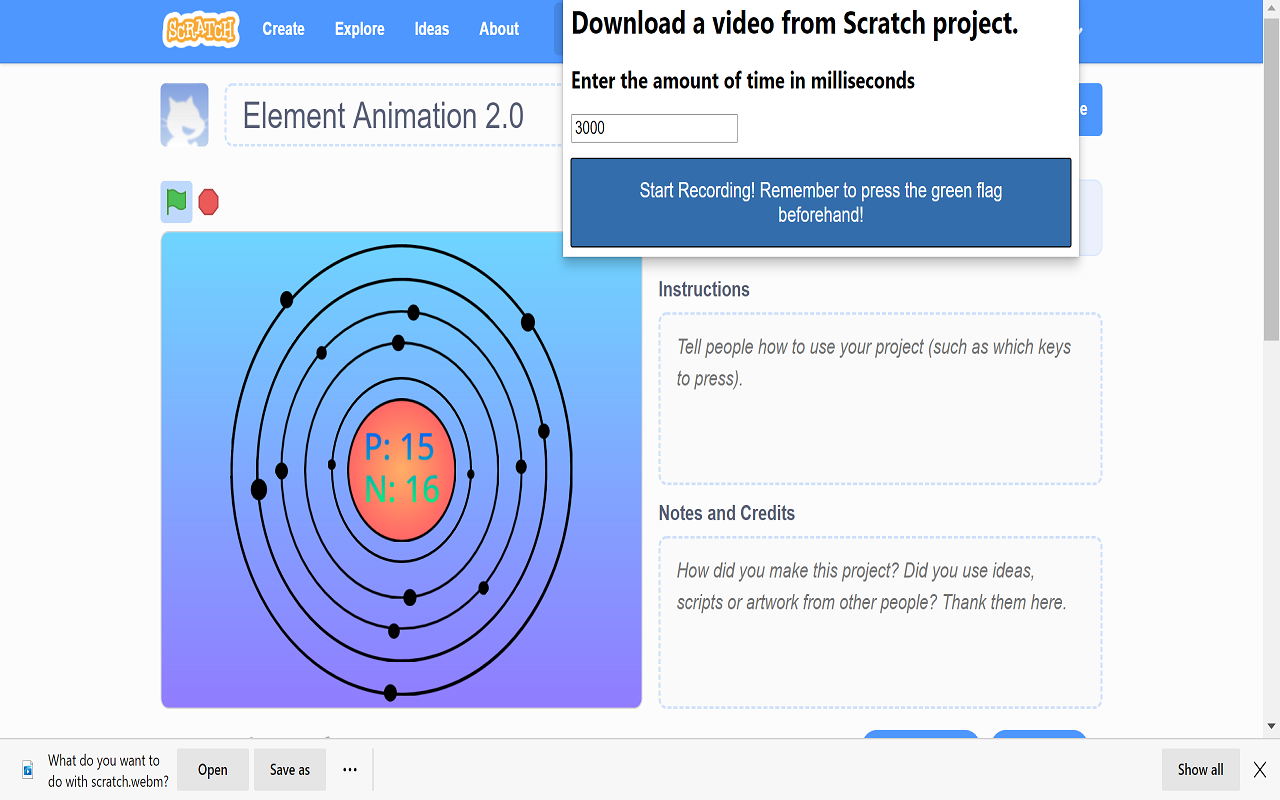Click the scratch.webm file icon

click(x=28, y=770)
